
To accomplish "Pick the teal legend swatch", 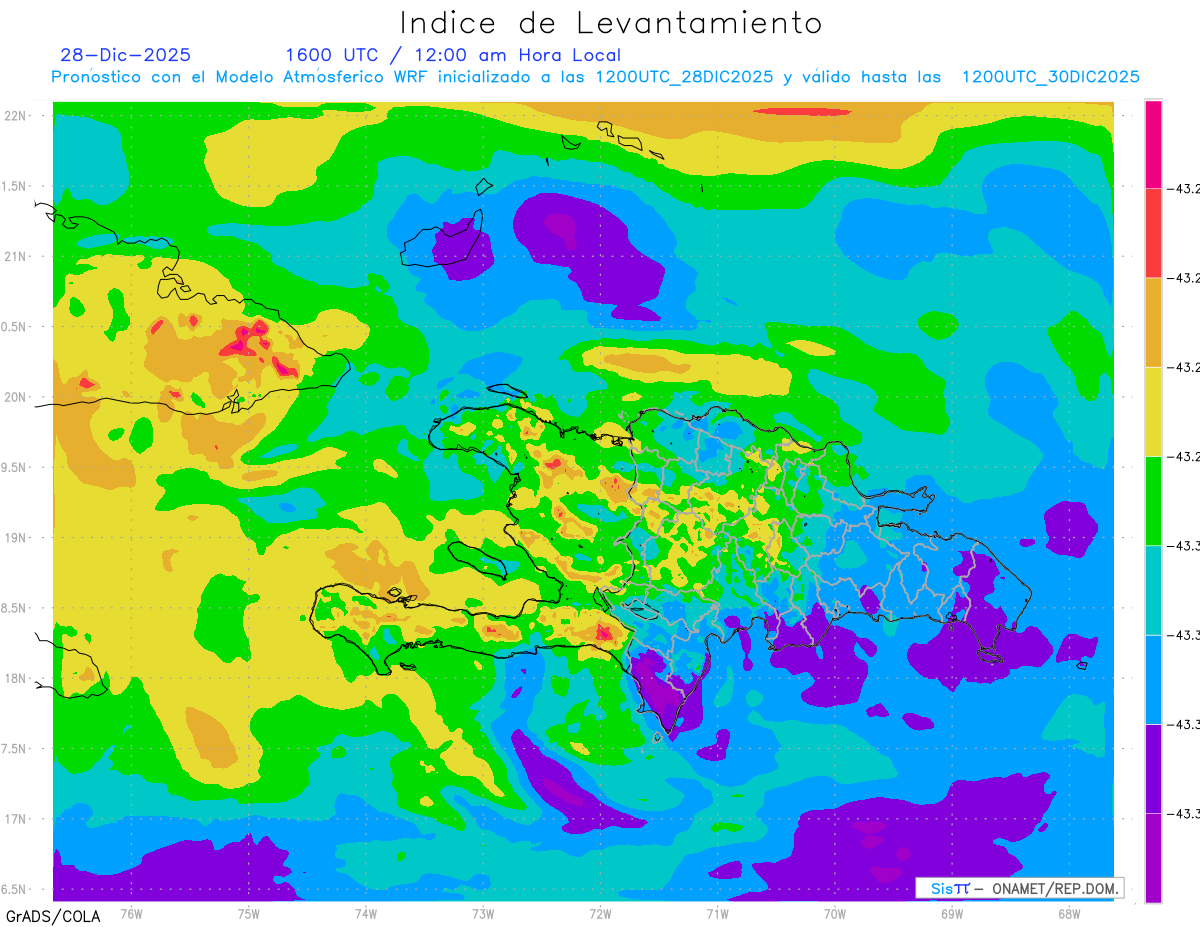I will click(x=1153, y=590).
